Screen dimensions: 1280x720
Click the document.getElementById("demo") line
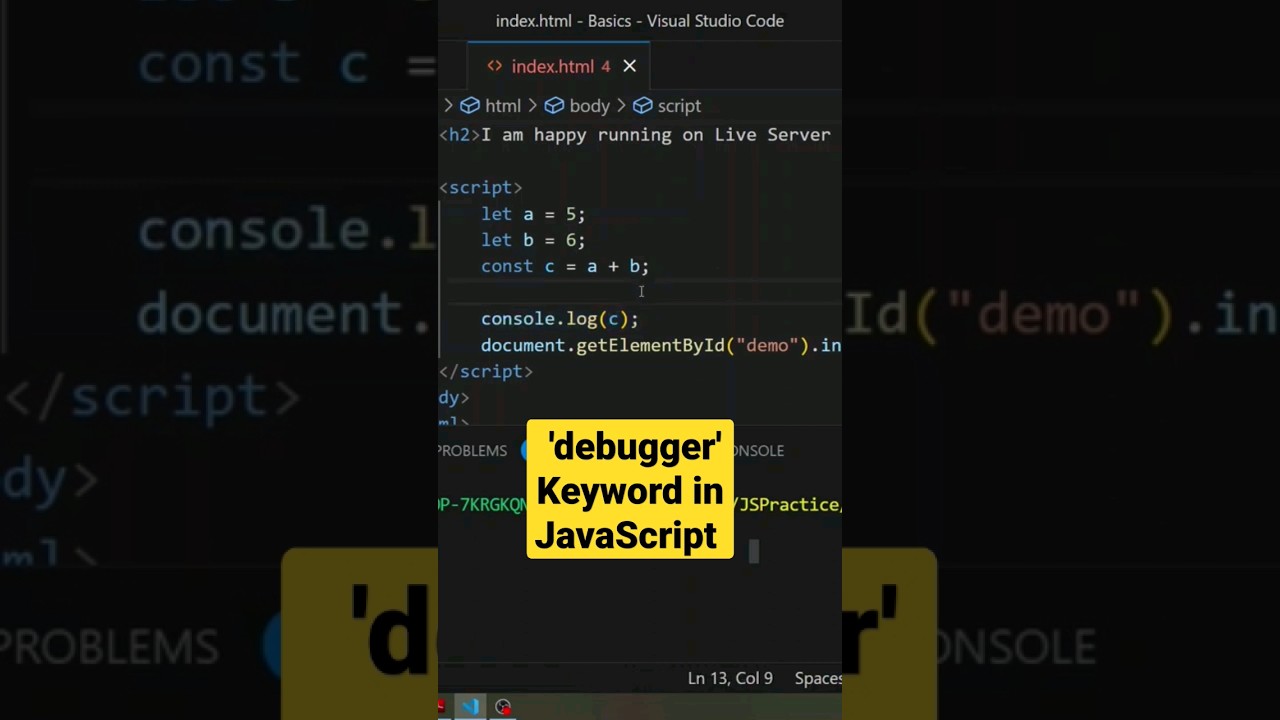[x=661, y=345]
